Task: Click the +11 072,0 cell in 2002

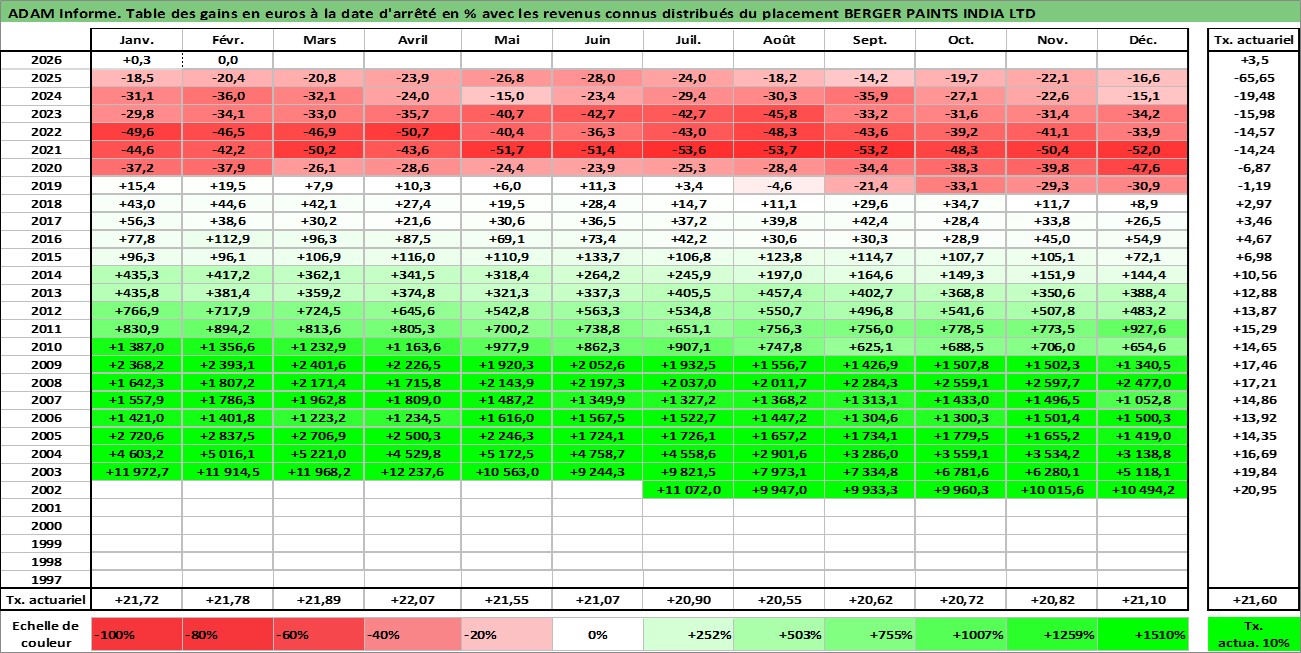Action: click(x=688, y=490)
